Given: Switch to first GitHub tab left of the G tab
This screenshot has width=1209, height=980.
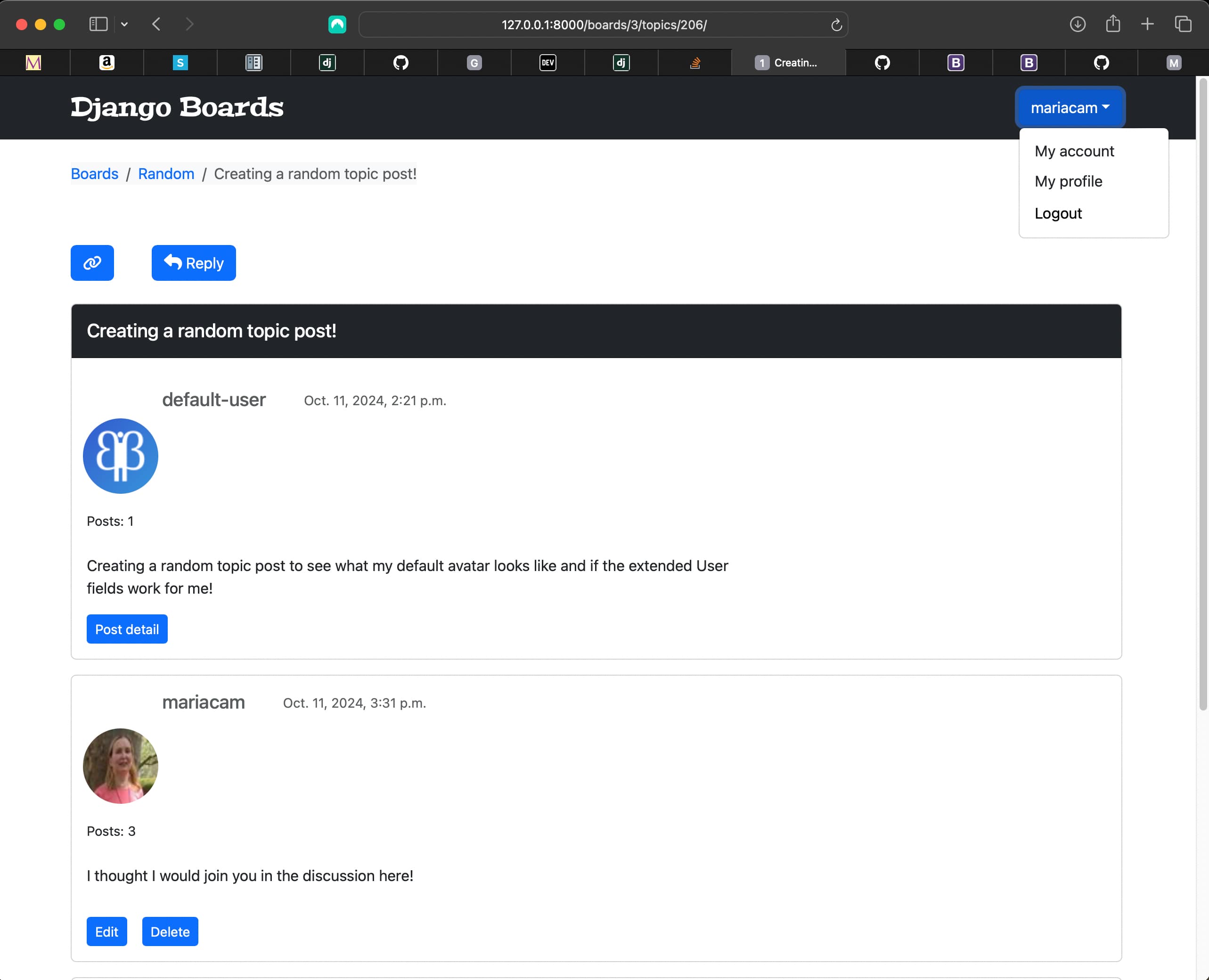Looking at the screenshot, I should click(401, 63).
